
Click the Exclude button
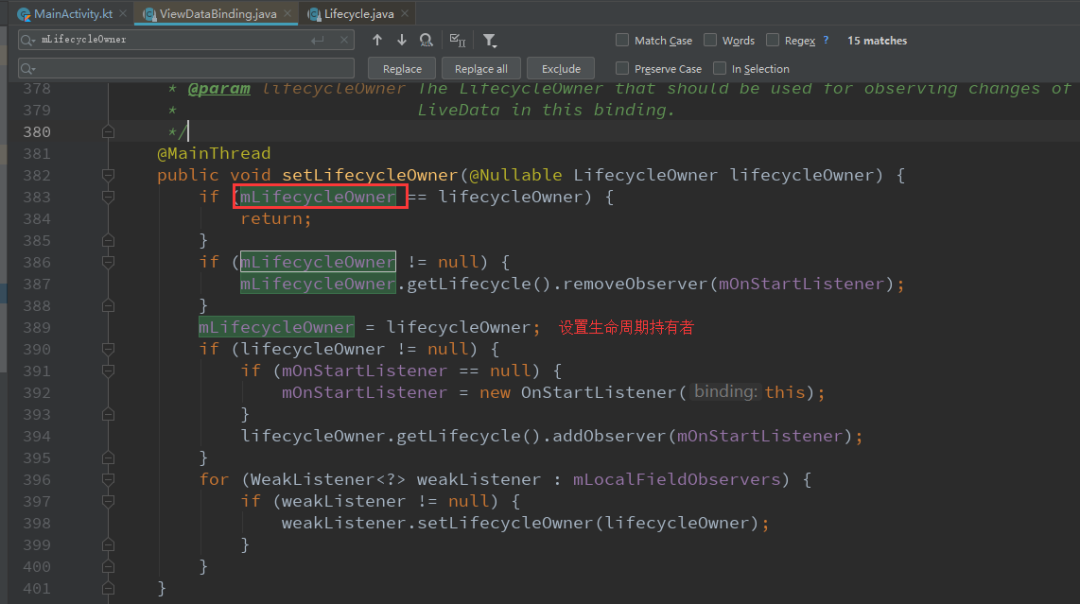tap(561, 69)
